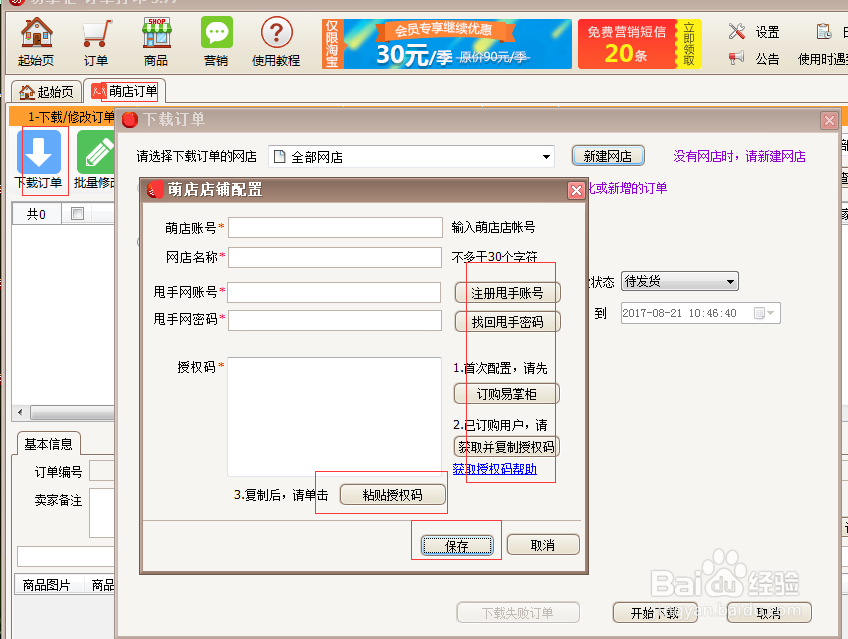Click the horizontal scrollbar left arrow
The width and height of the screenshot is (848, 639).
tap(21, 412)
